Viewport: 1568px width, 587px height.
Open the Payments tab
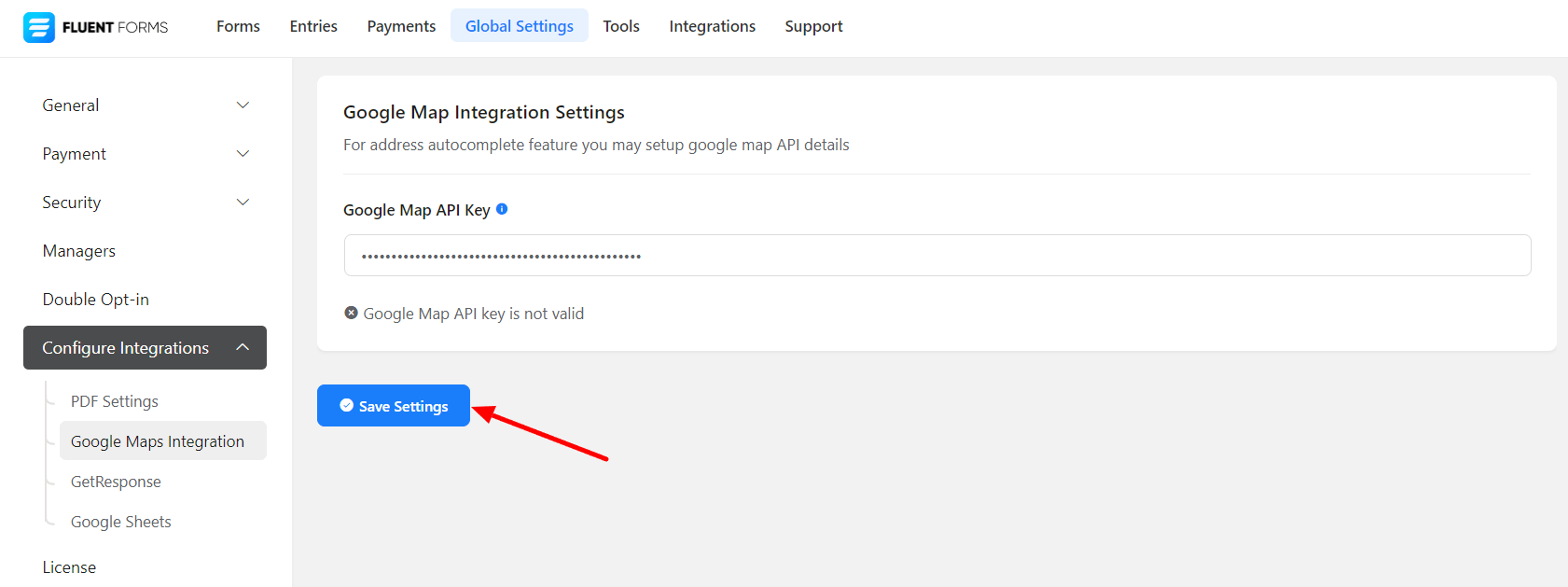(x=401, y=26)
